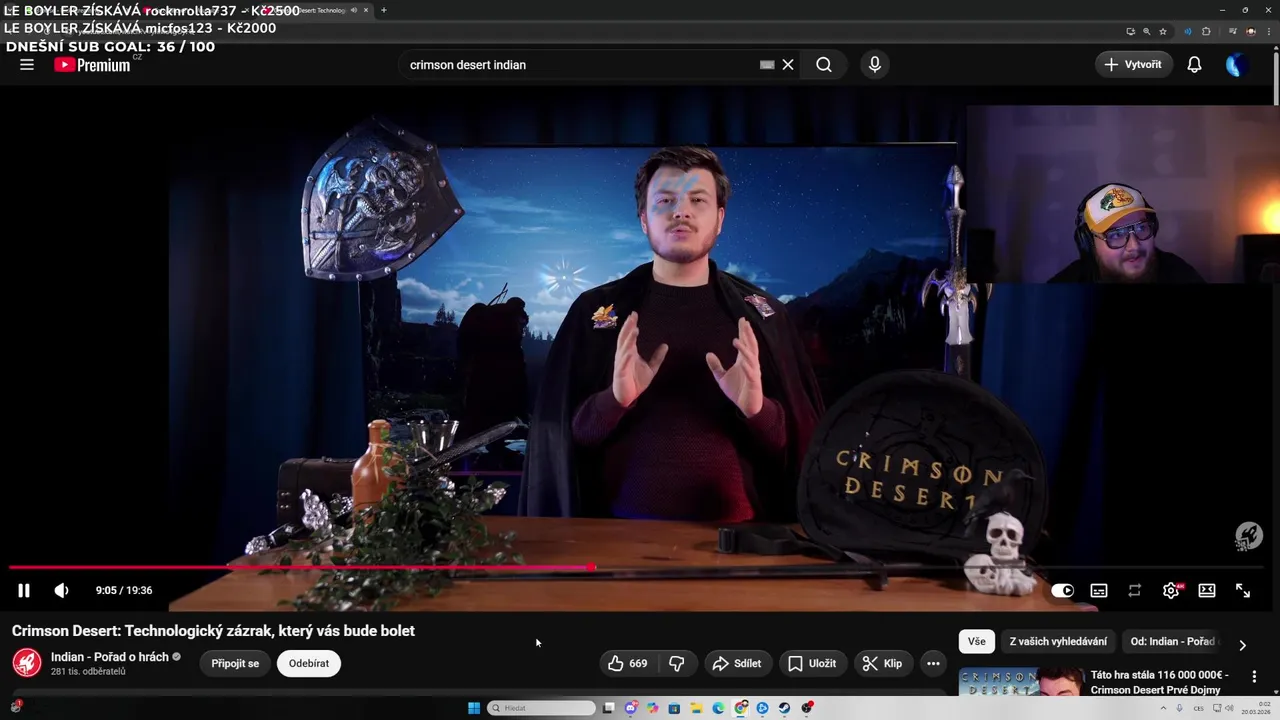Image resolution: width=1280 pixels, height=720 pixels.
Task: Open the browser extensions puzzle icon
Action: 1206,32
